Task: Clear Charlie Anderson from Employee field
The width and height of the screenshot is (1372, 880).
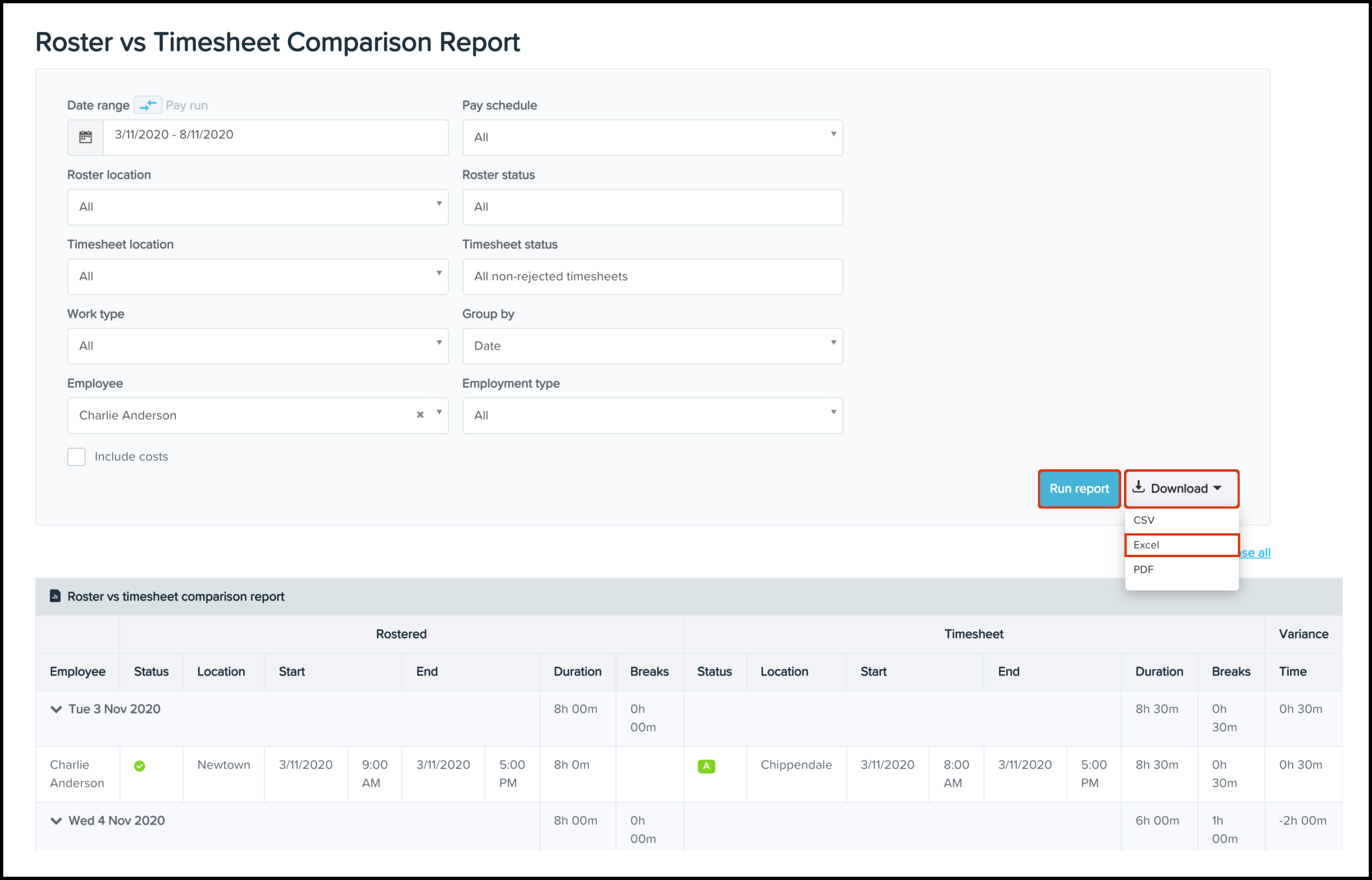Action: 420,415
